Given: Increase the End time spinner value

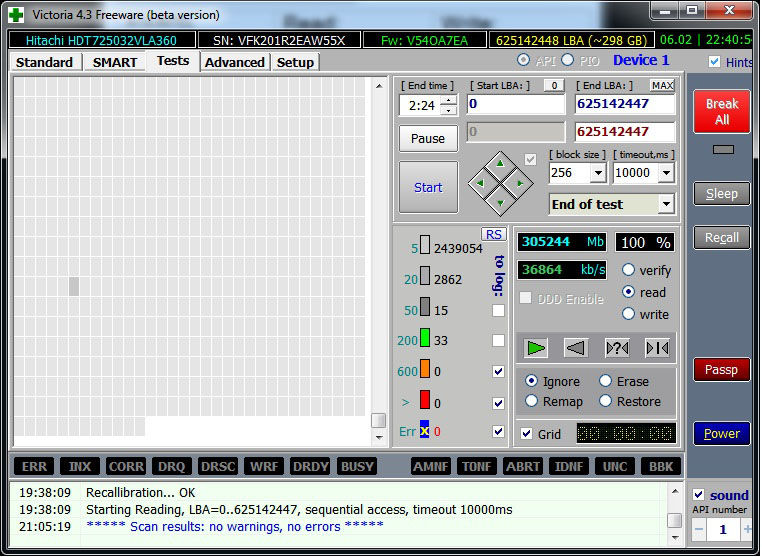Looking at the screenshot, I should (x=449, y=101).
